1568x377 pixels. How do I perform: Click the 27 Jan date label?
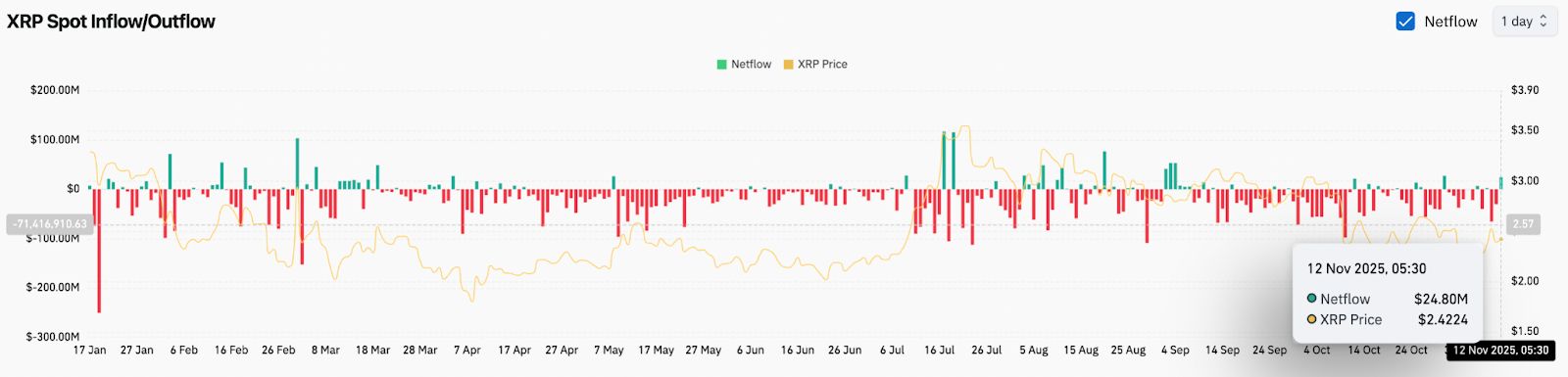[x=137, y=350]
